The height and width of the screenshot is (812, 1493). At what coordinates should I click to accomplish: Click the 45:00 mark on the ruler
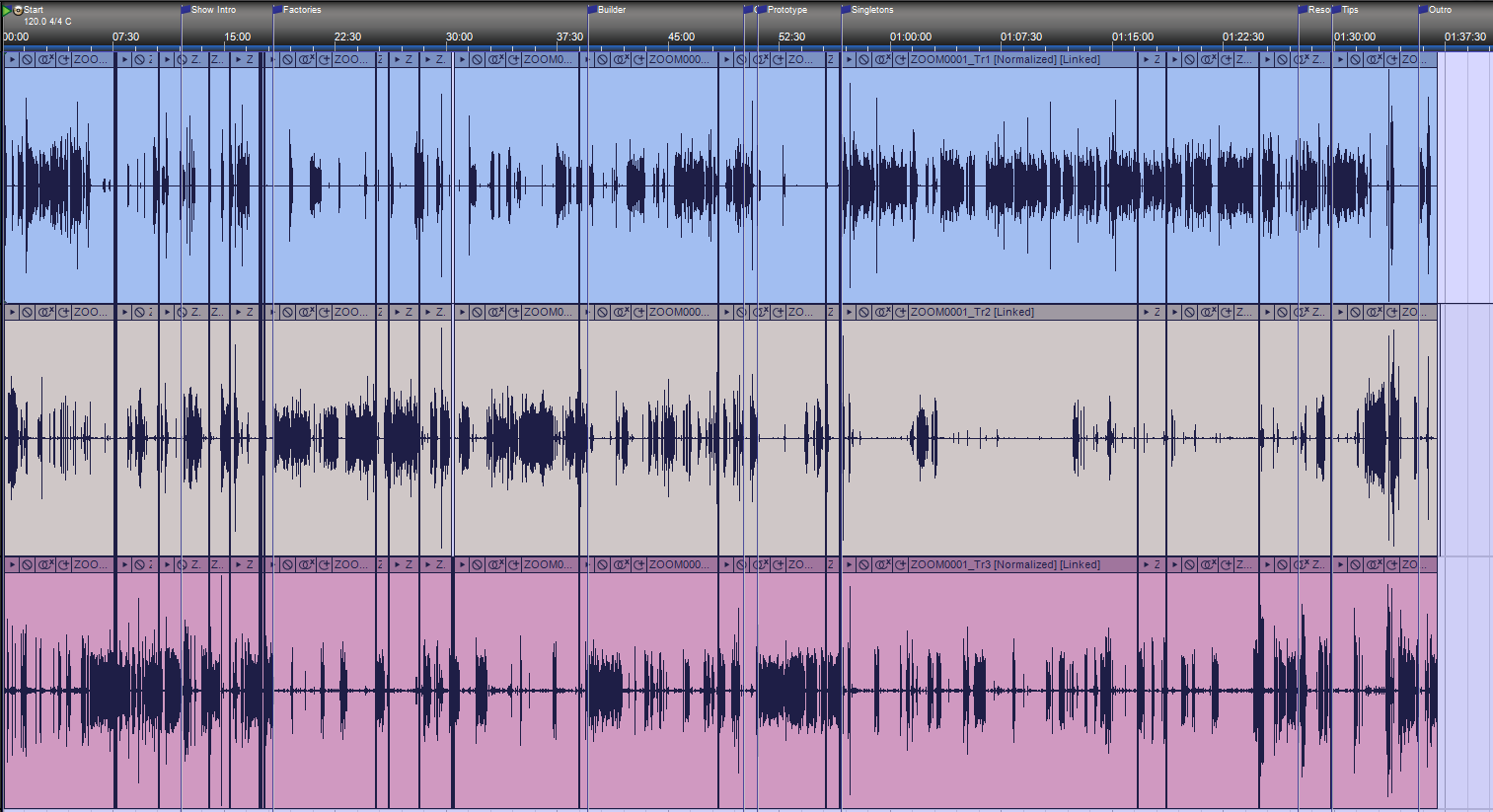tap(681, 37)
